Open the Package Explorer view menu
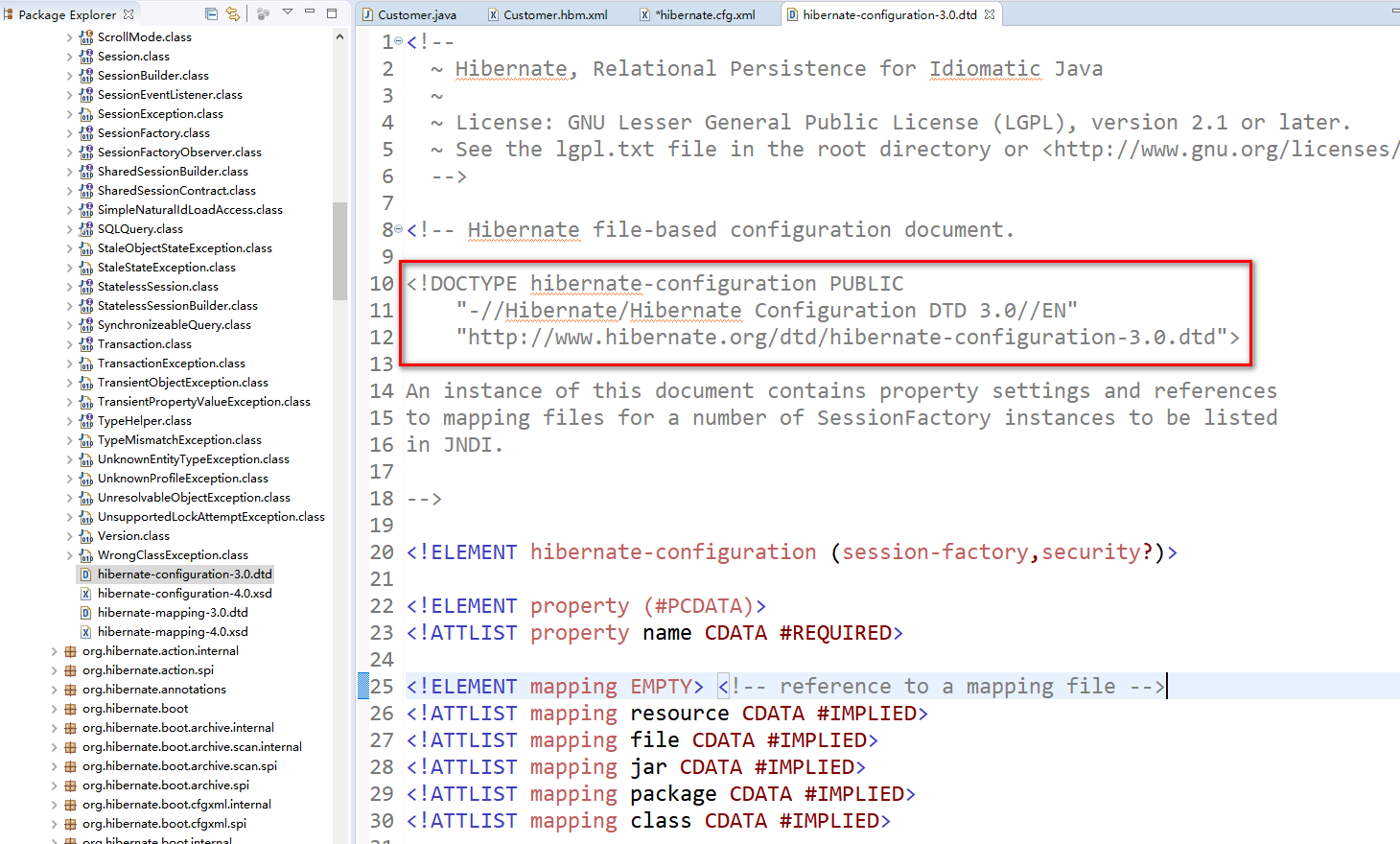This screenshot has width=1400, height=844. pyautogui.click(x=287, y=12)
